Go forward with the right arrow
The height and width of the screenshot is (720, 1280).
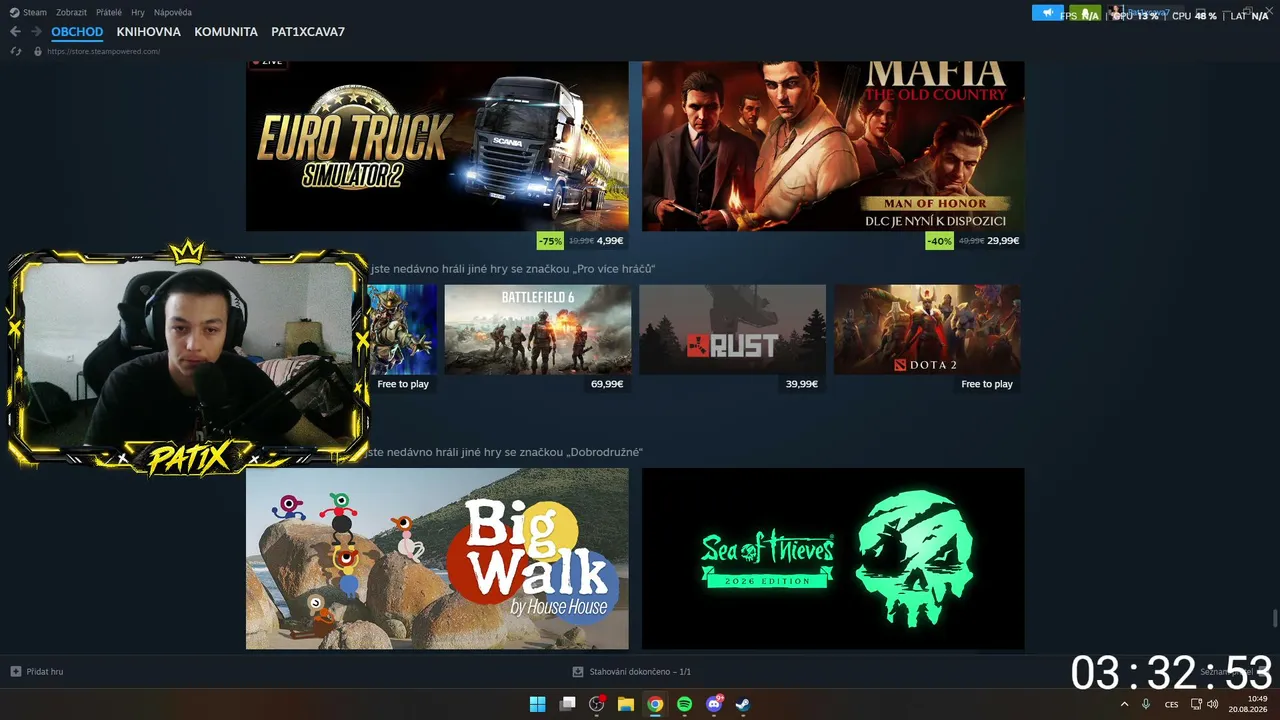click(36, 32)
